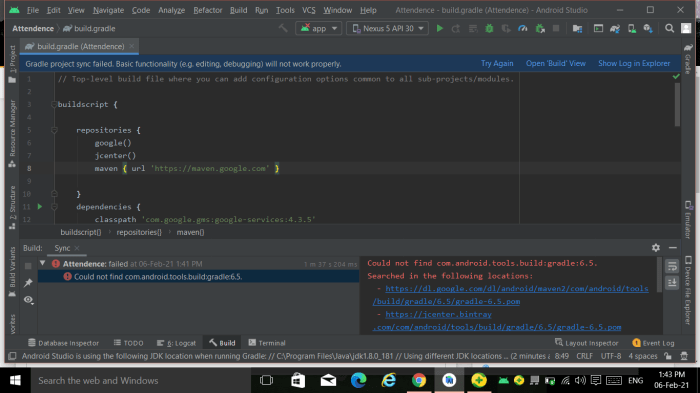Click Show Log in Explorer link

click(634, 63)
